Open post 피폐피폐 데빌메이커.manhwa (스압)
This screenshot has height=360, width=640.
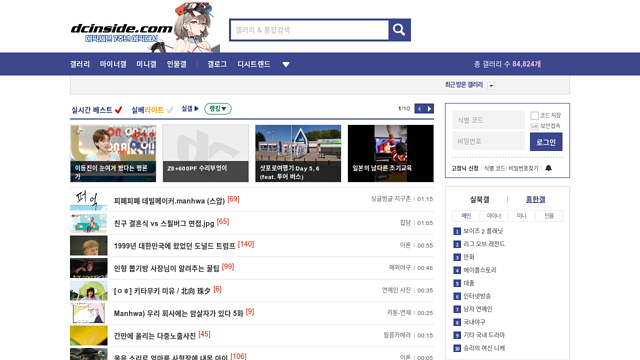coord(169,200)
